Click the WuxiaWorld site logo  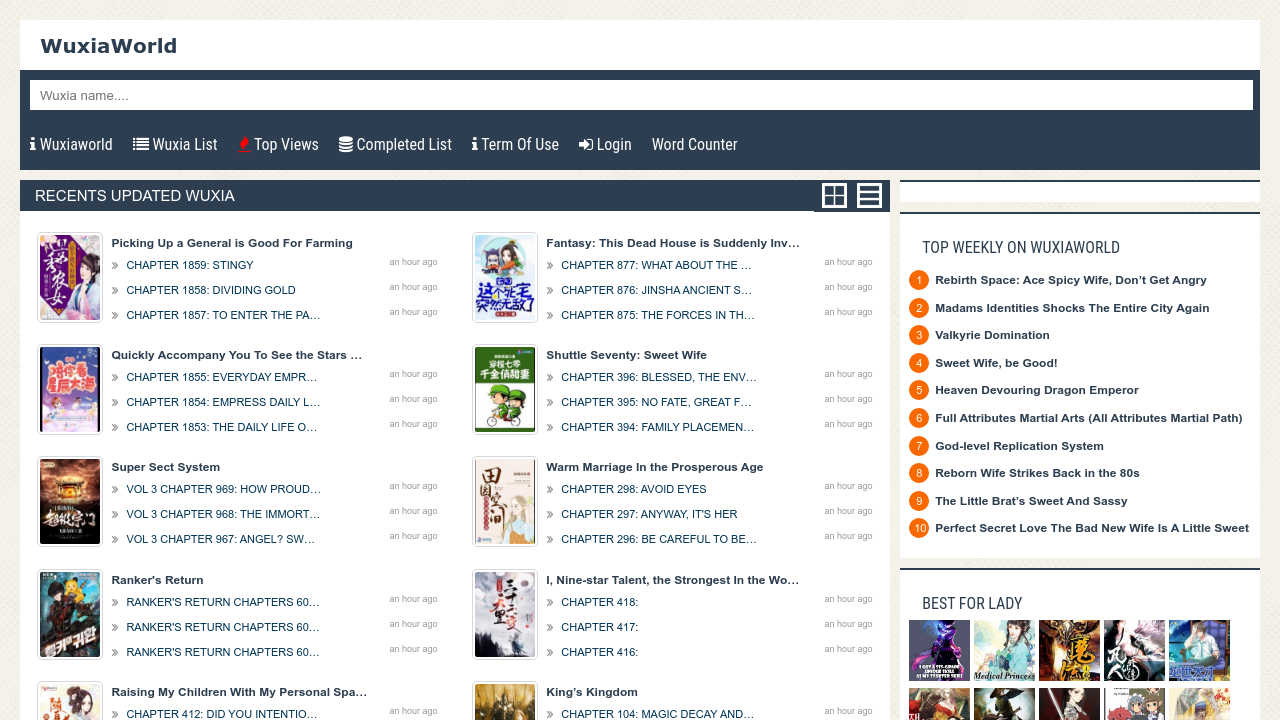pyautogui.click(x=108, y=46)
